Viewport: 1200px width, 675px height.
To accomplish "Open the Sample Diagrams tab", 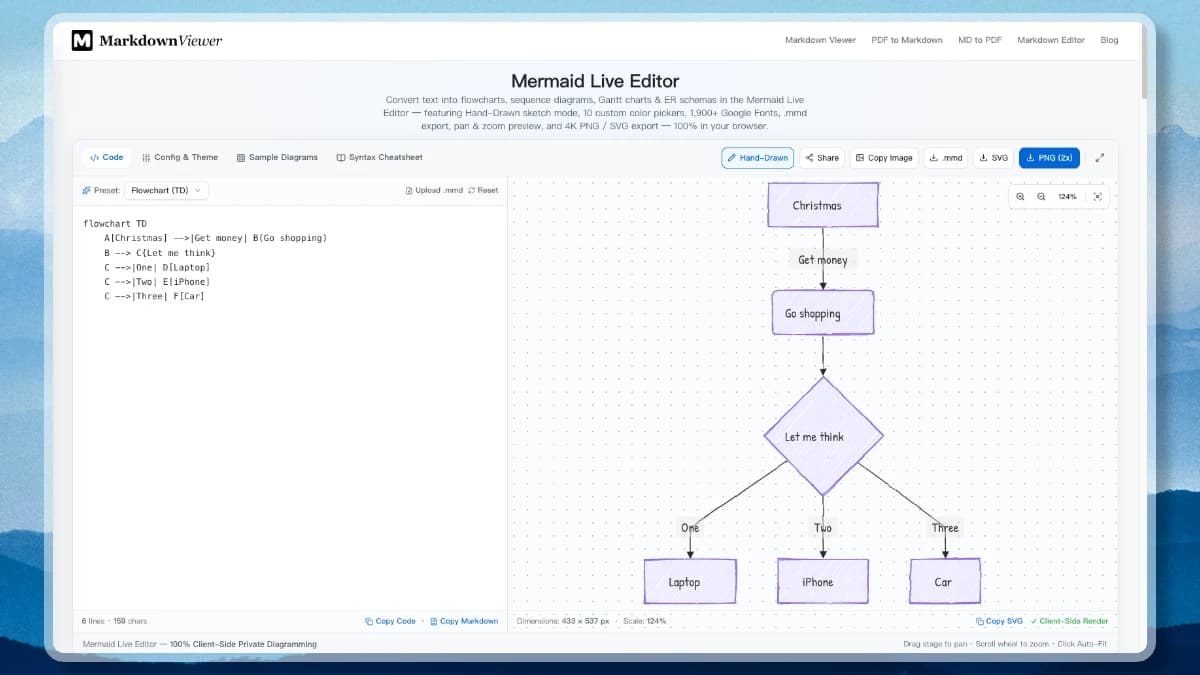I will 277,157.
